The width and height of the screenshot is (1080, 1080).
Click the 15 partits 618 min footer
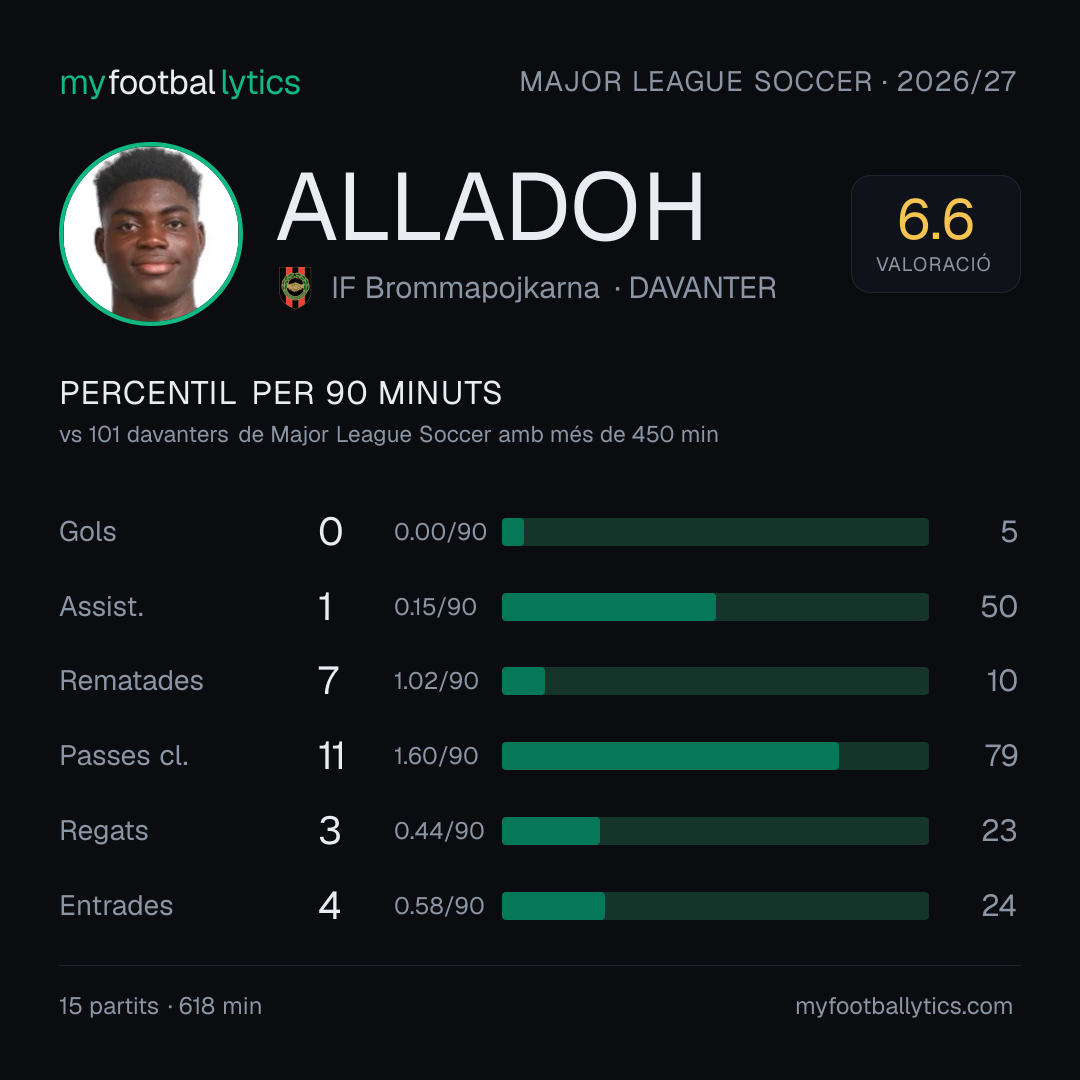pos(160,1006)
